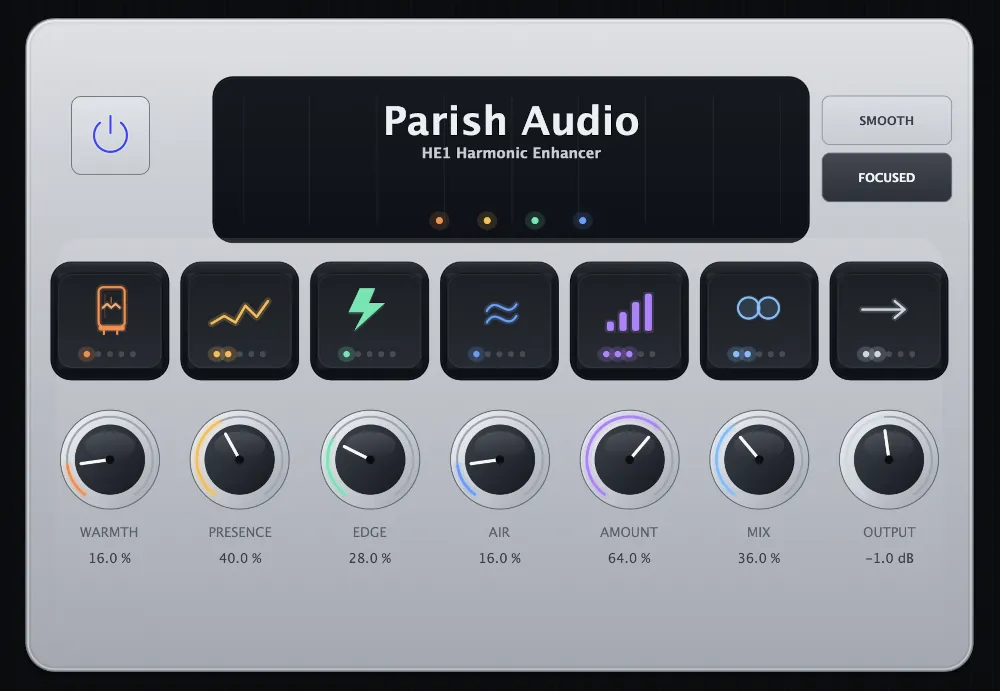Click the orange indicator dot in display
This screenshot has width=1000, height=691.
click(439, 221)
